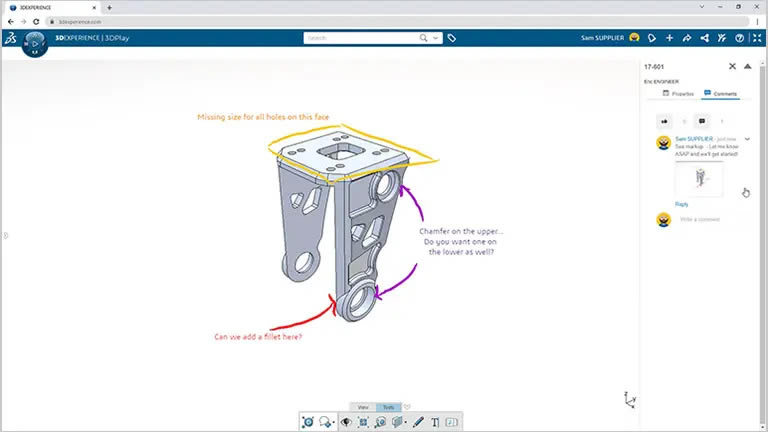Toggle the eye visibility tool
Image resolution: width=768 pixels, height=432 pixels.
pos(346,422)
